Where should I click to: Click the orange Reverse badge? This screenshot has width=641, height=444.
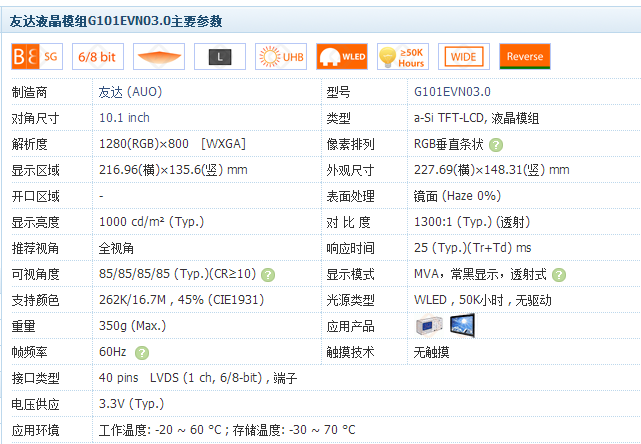525,57
